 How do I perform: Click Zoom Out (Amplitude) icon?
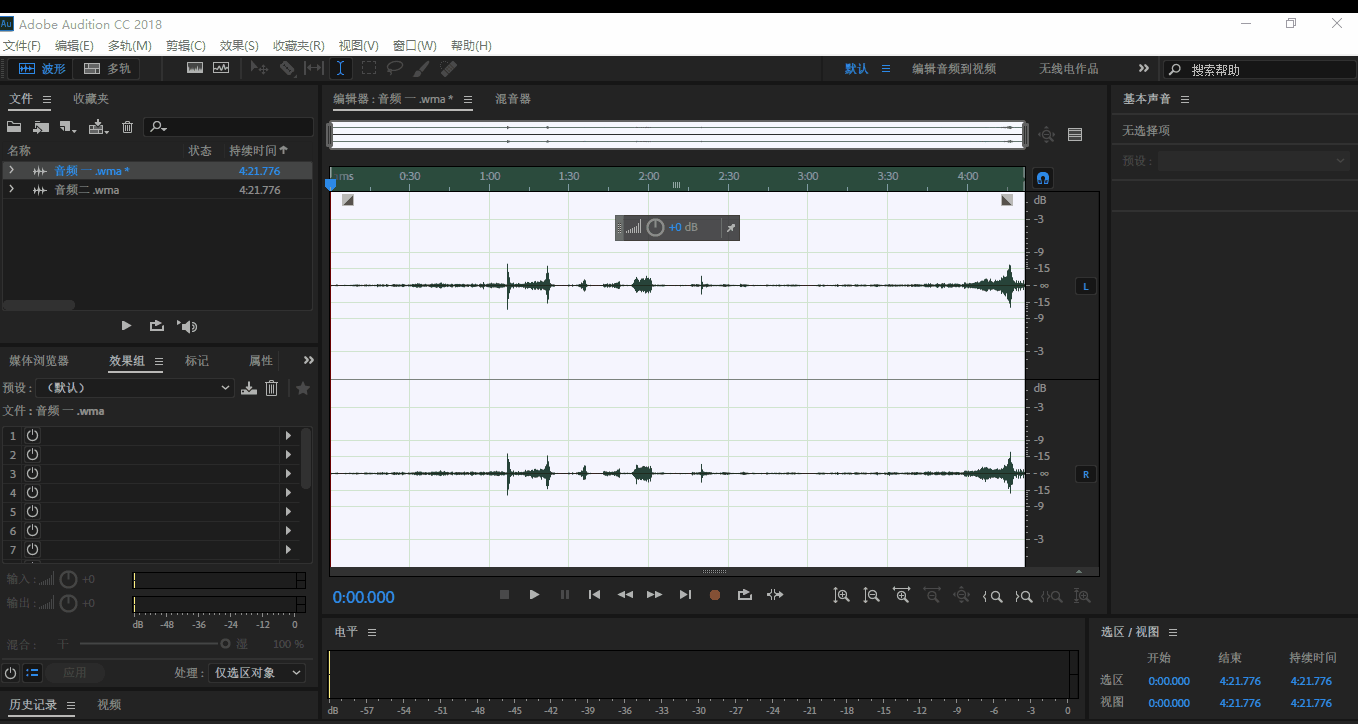[x=872, y=596]
